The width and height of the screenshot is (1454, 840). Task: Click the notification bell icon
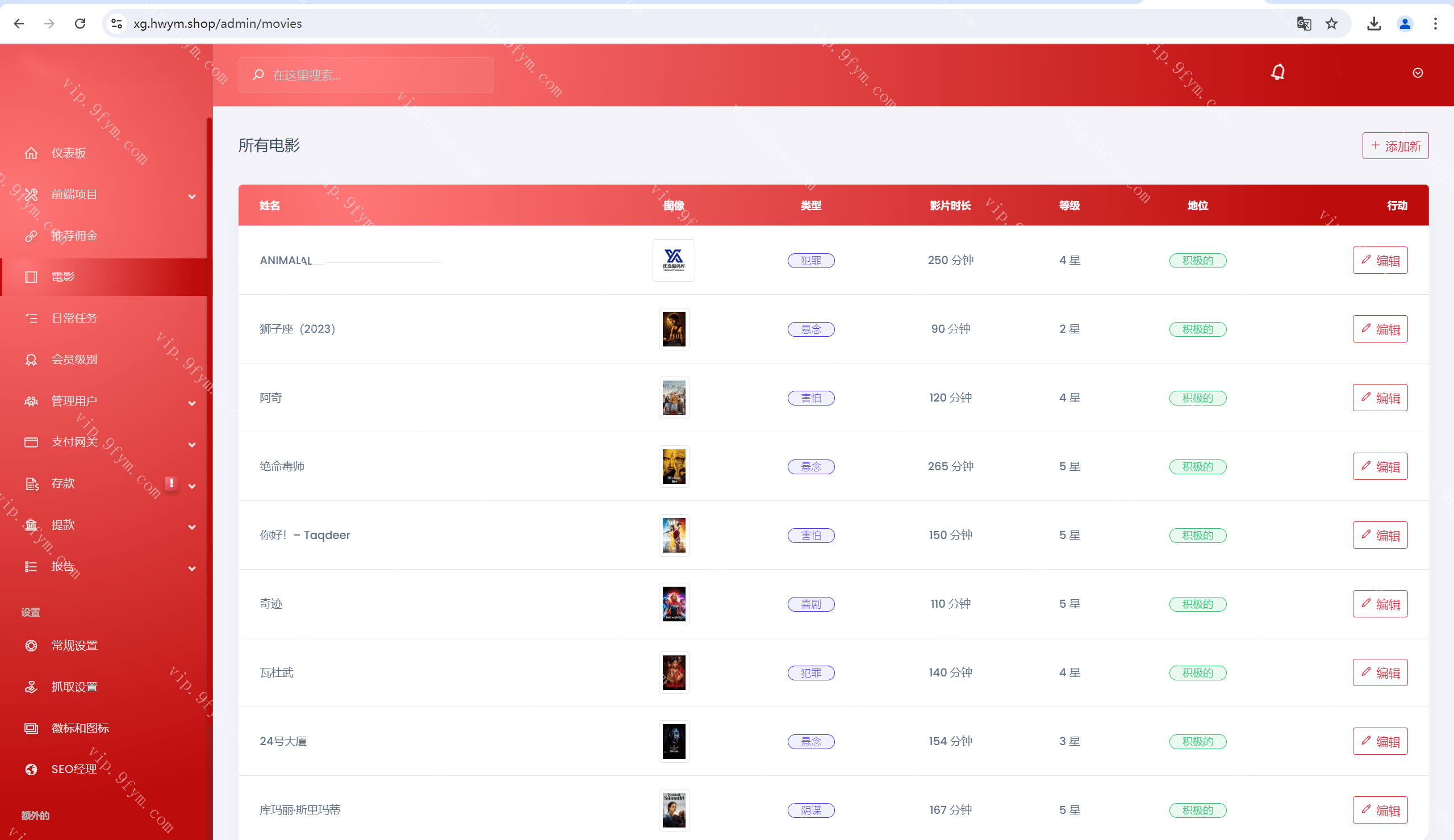tap(1277, 73)
